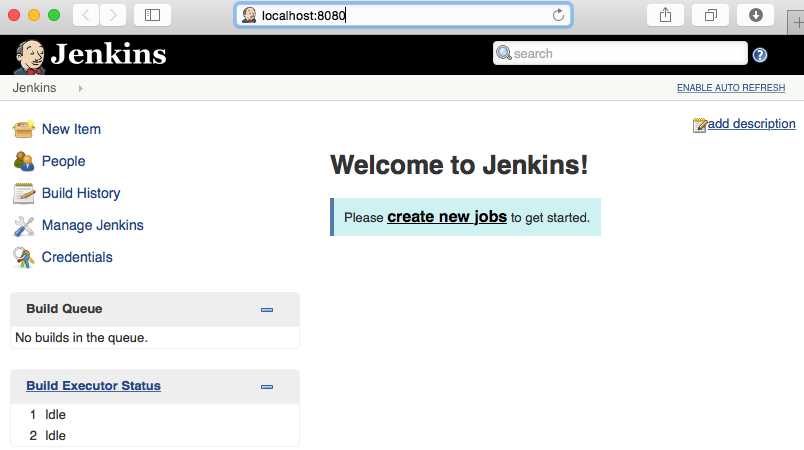Toggle the Safari sidebar button
Viewport: 804px width, 450px height.
(152, 15)
